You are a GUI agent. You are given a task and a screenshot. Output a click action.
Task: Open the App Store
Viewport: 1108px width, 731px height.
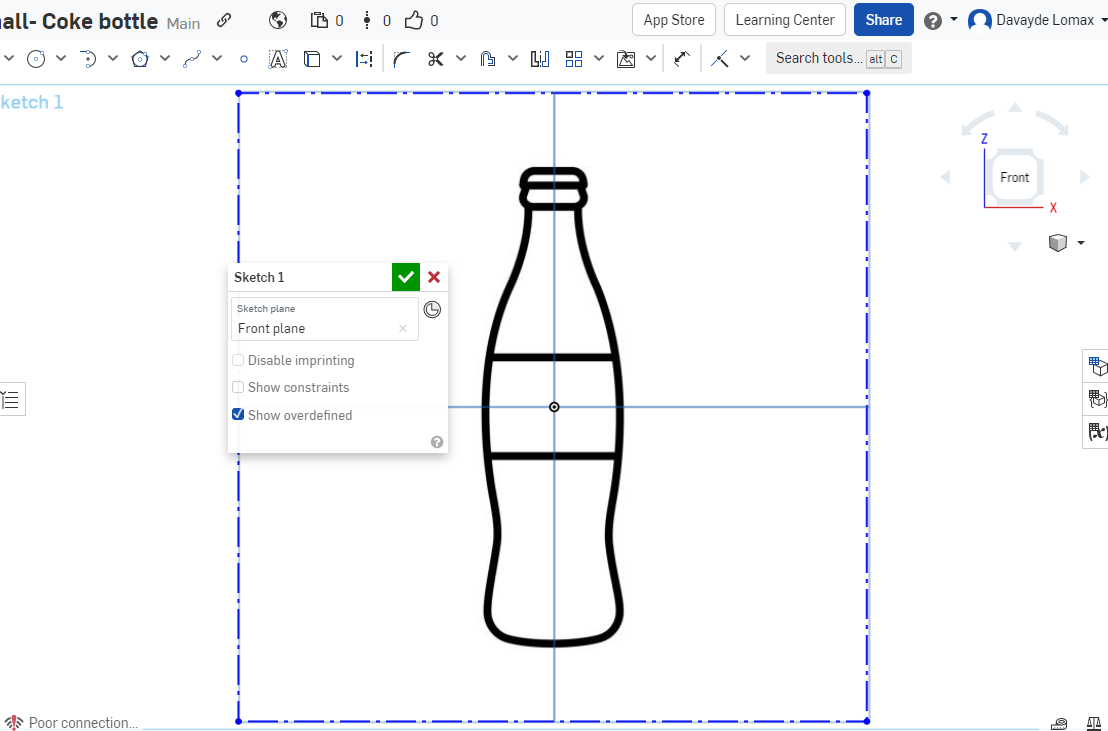(673, 20)
